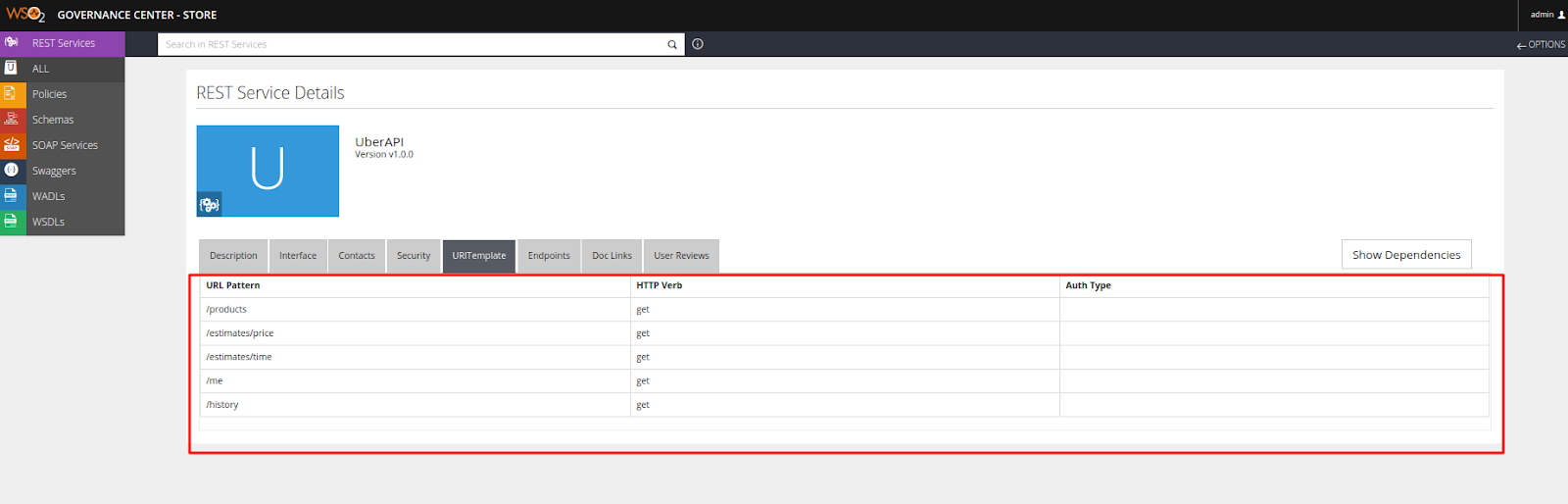This screenshot has width=1568, height=504.
Task: Click the admin user icon
Action: [x=1561, y=15]
